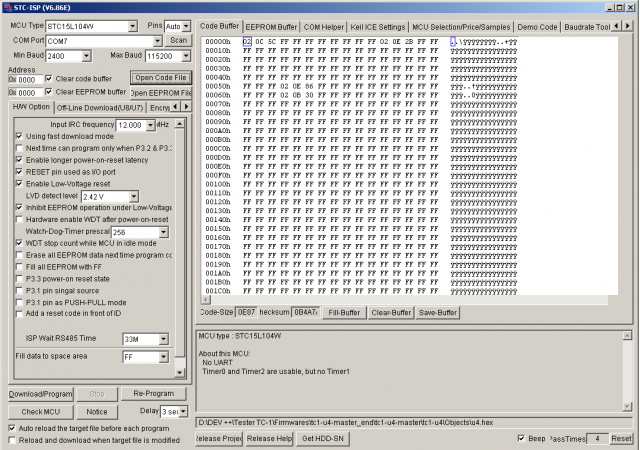Open the Min Baud dropdown
This screenshot has width=640, height=450.
click(x=86, y=56)
